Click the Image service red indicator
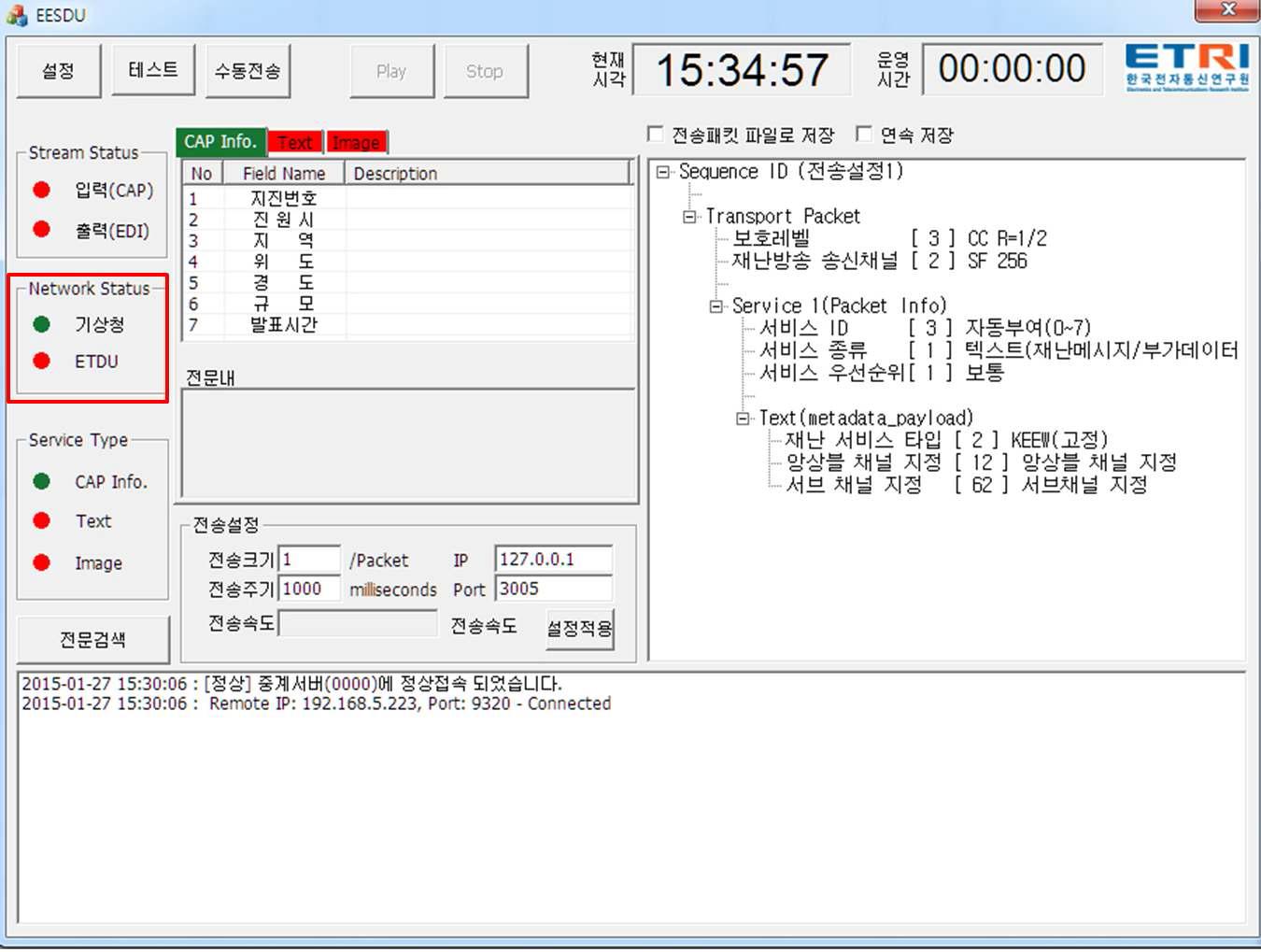1261x952 pixels. point(41,561)
